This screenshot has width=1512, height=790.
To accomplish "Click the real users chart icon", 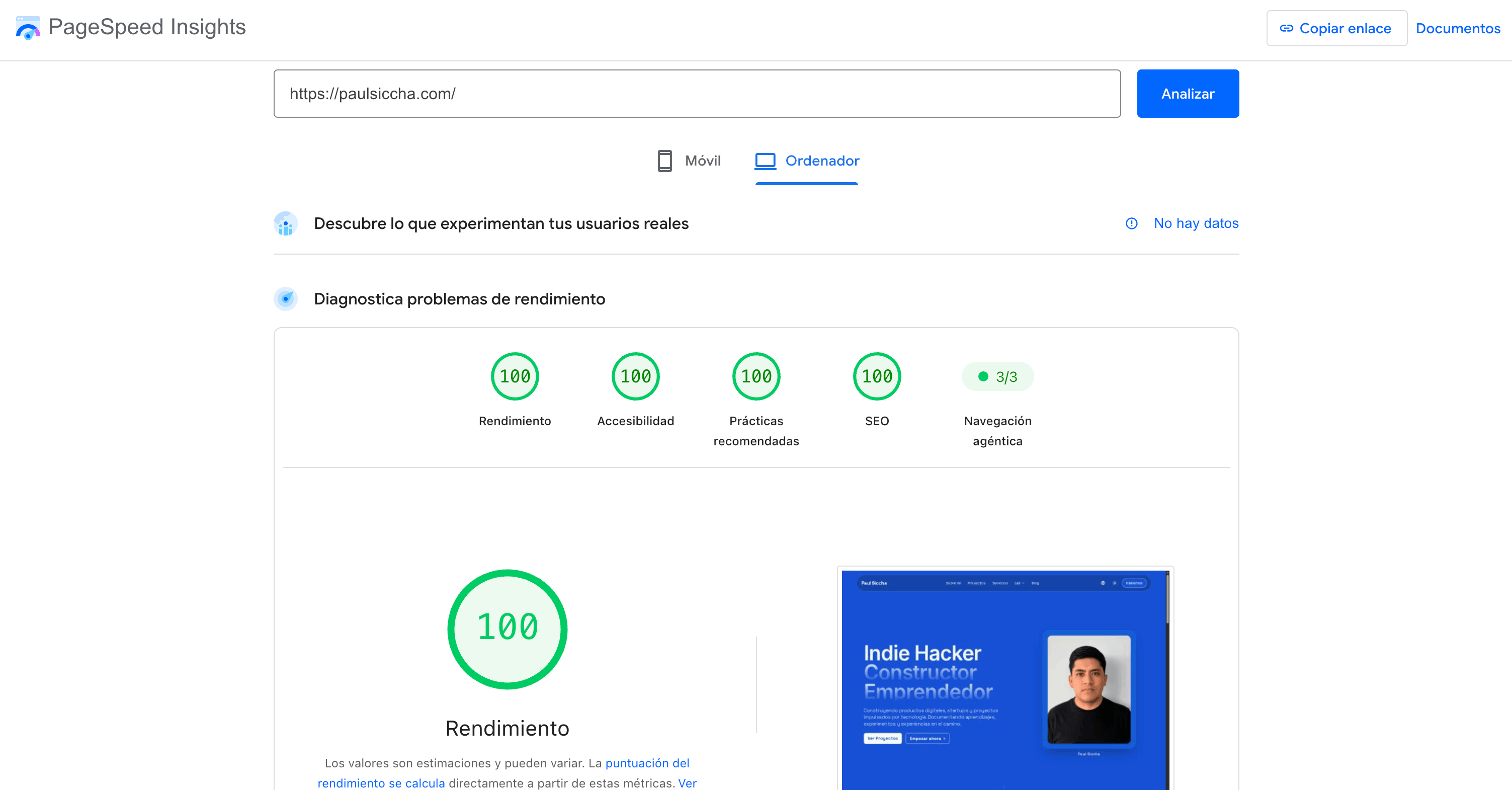I will pyautogui.click(x=286, y=224).
